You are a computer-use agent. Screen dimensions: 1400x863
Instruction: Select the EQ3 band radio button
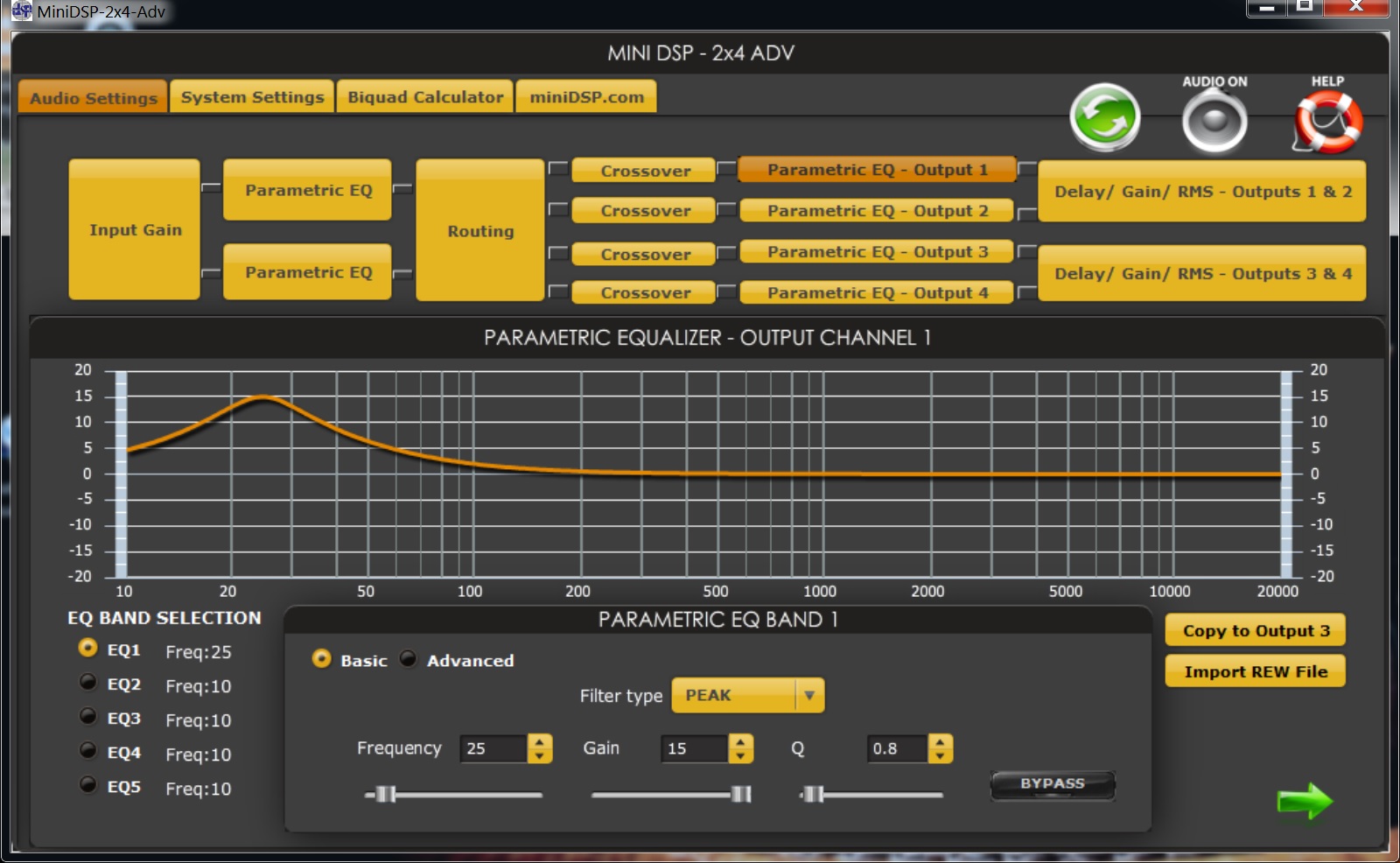[x=87, y=716]
